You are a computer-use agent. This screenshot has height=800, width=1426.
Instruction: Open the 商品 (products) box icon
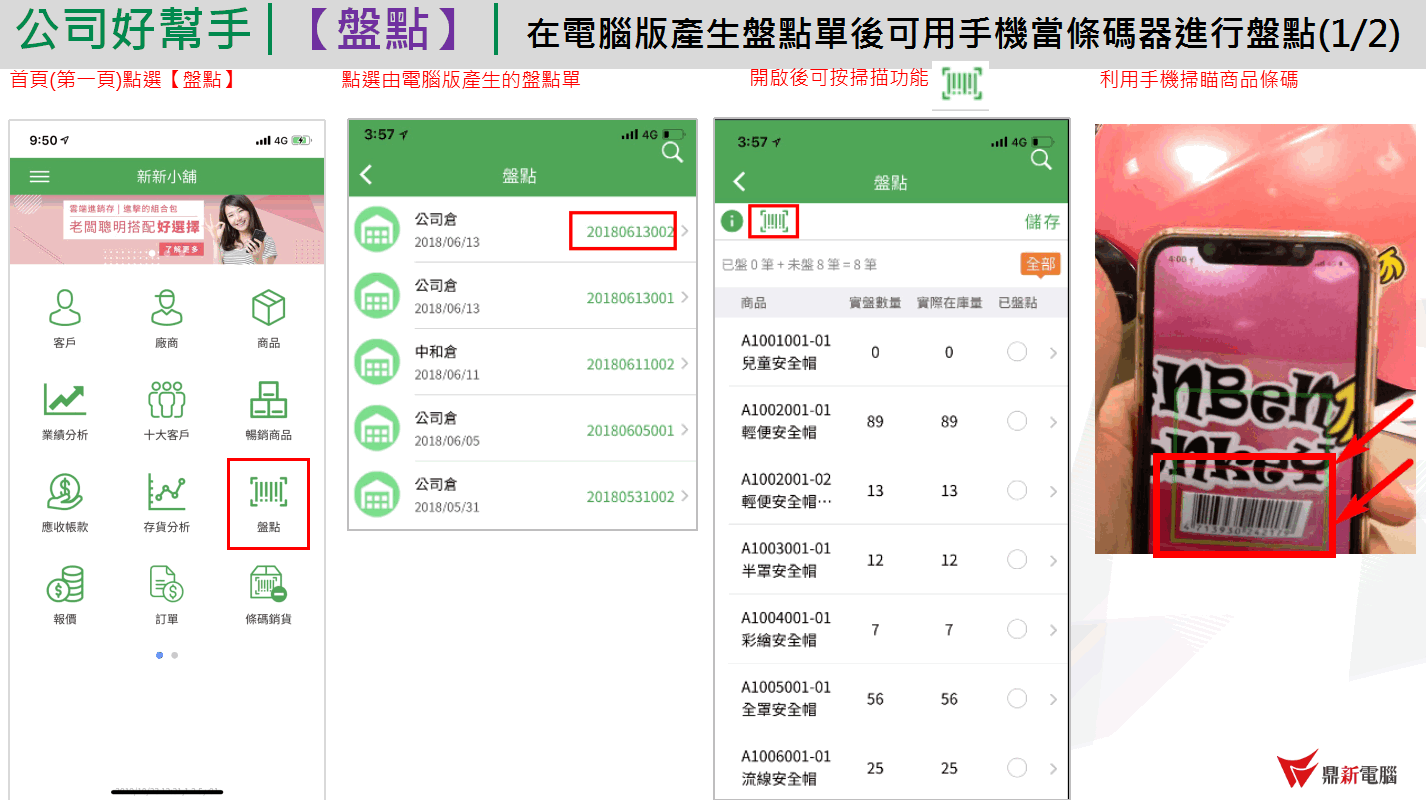(268, 308)
